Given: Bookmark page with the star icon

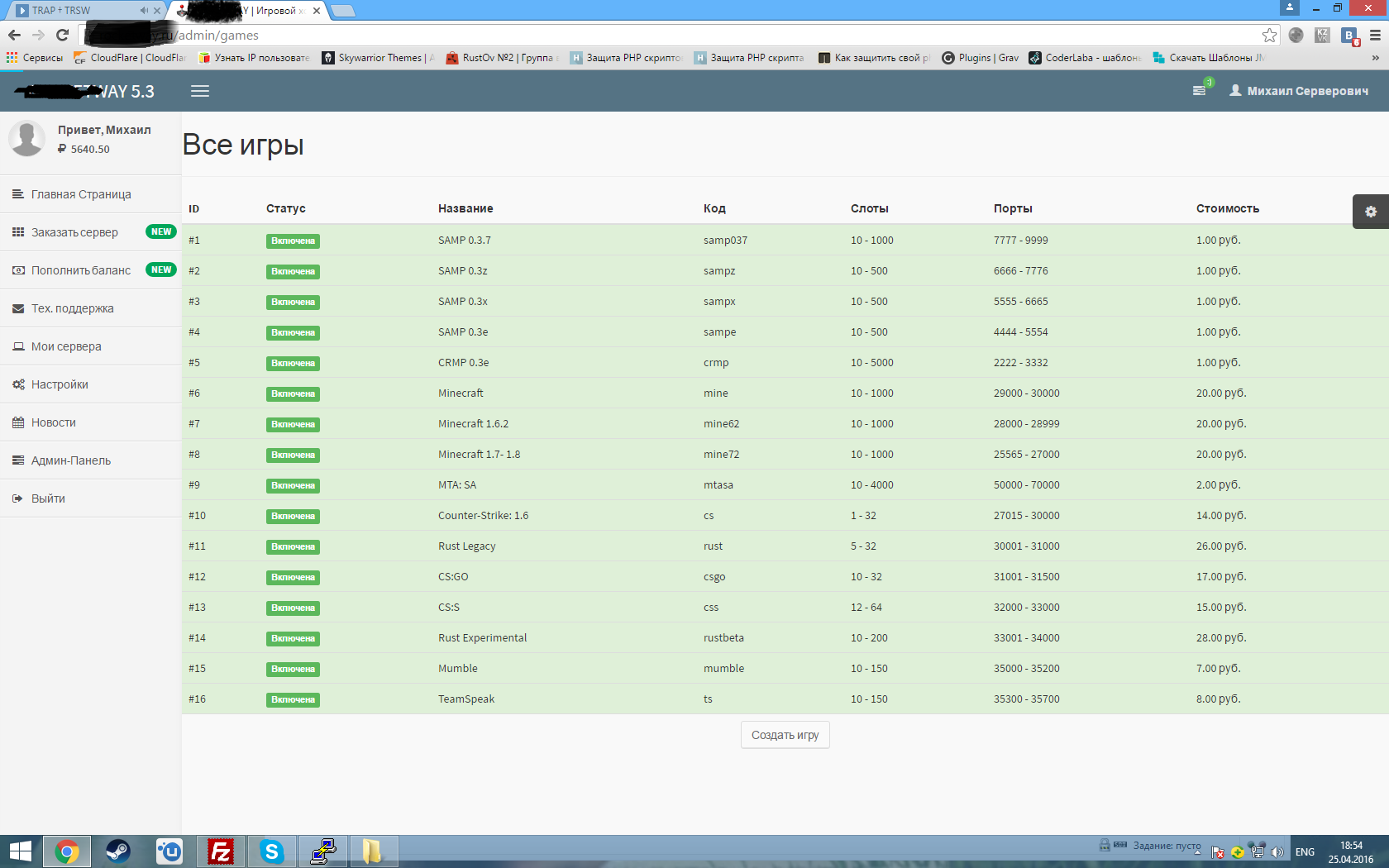Looking at the screenshot, I should pos(1270,35).
